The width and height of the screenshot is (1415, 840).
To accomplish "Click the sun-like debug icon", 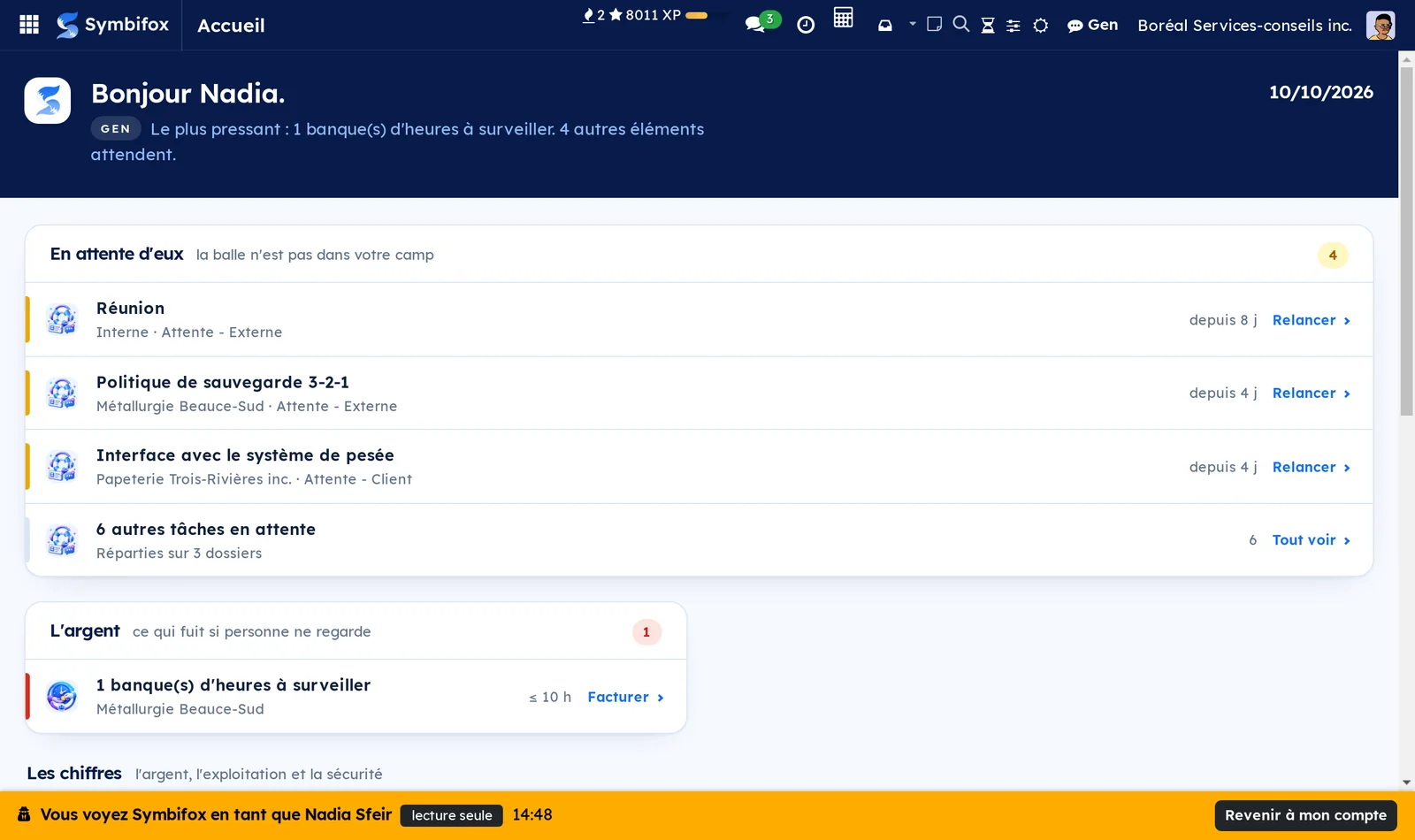I will [1041, 26].
